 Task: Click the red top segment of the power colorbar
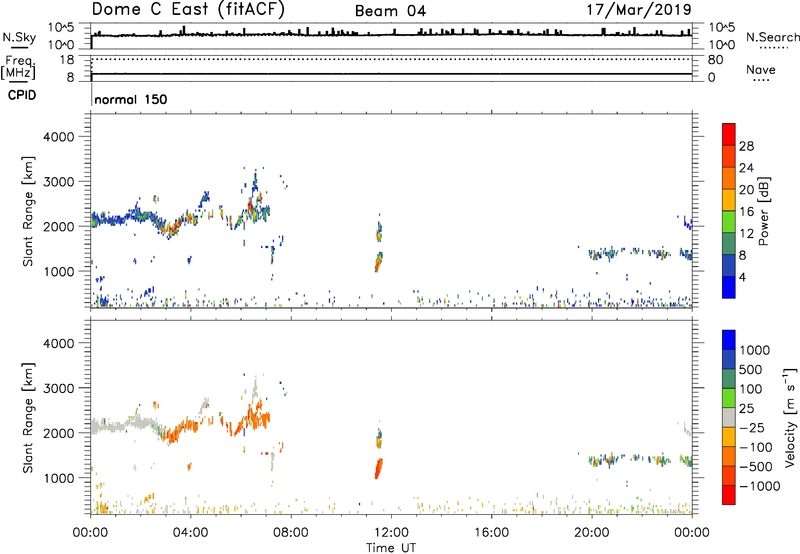point(729,134)
